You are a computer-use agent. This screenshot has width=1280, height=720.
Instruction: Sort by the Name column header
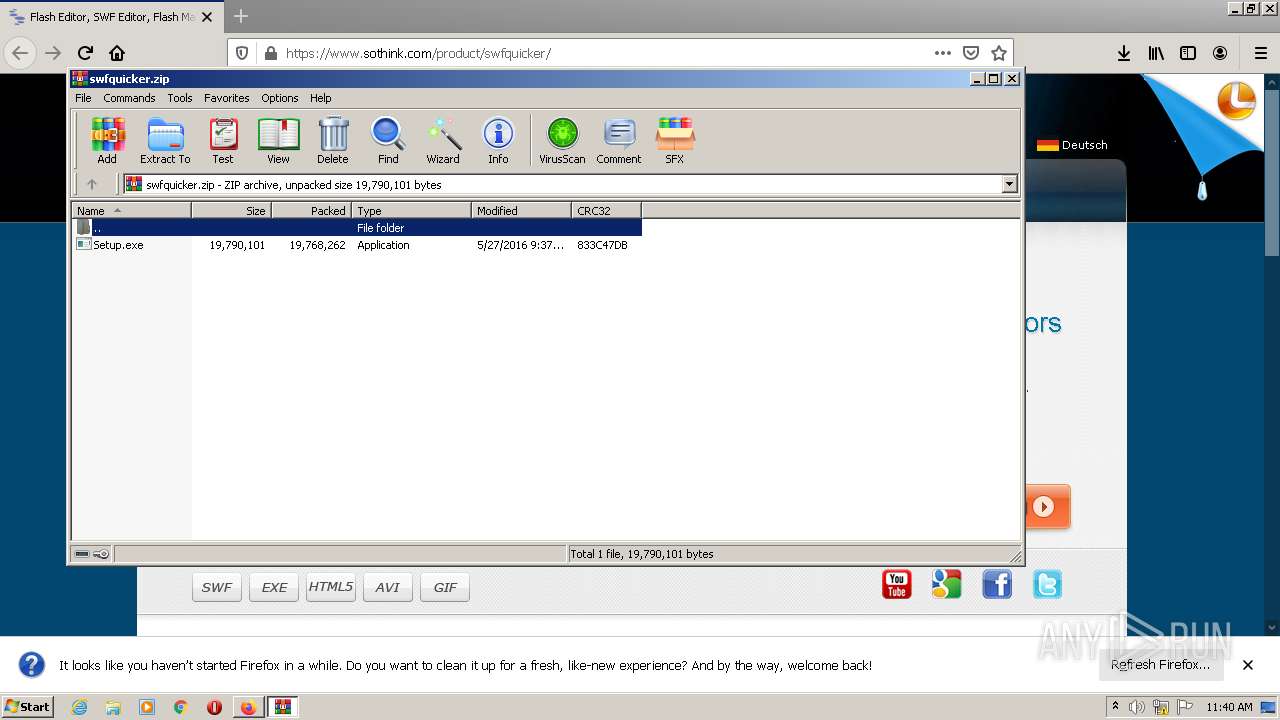(x=131, y=210)
